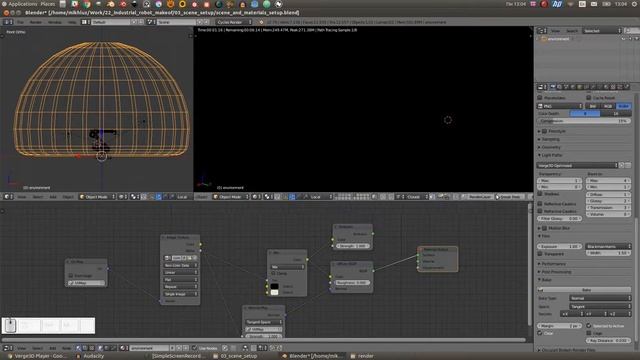Adjust the Compression slider
This screenshot has width=640, height=360.
point(584,121)
